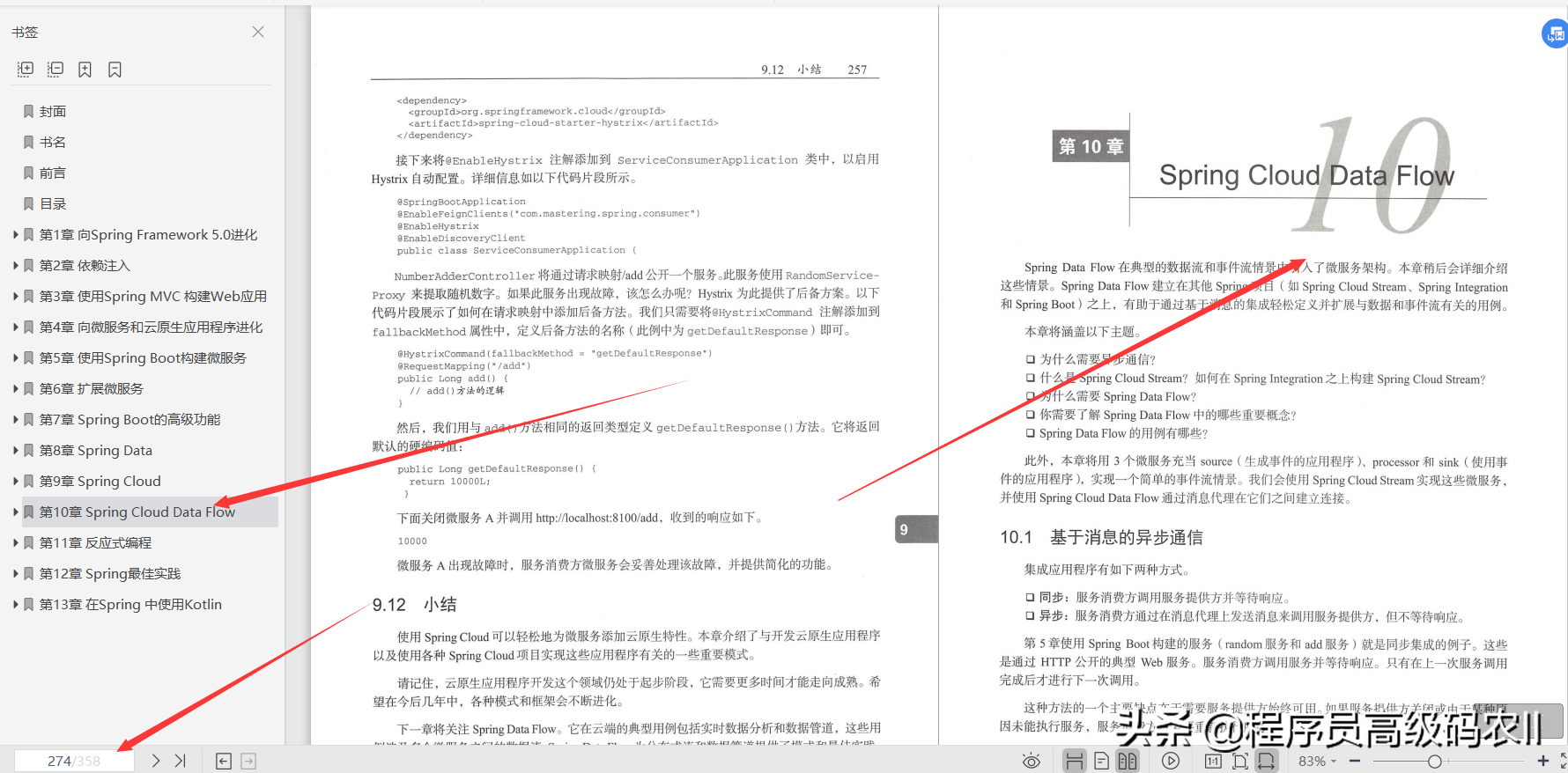Select bookmark 第13章 在Spring 中使用Kotlin
The image size is (1568, 773).
point(130,604)
